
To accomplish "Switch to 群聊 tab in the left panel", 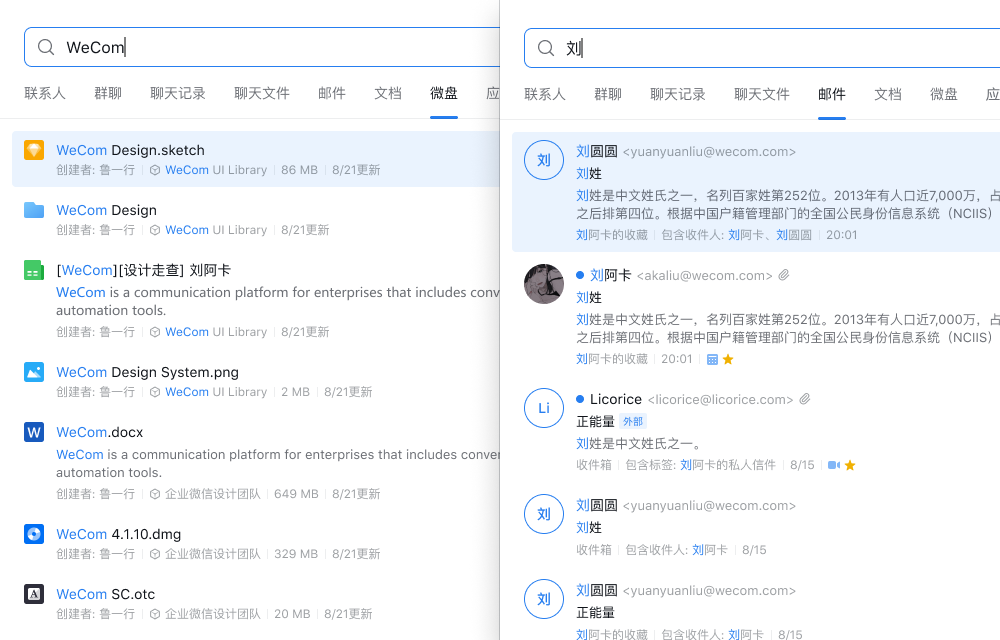I will (108, 93).
